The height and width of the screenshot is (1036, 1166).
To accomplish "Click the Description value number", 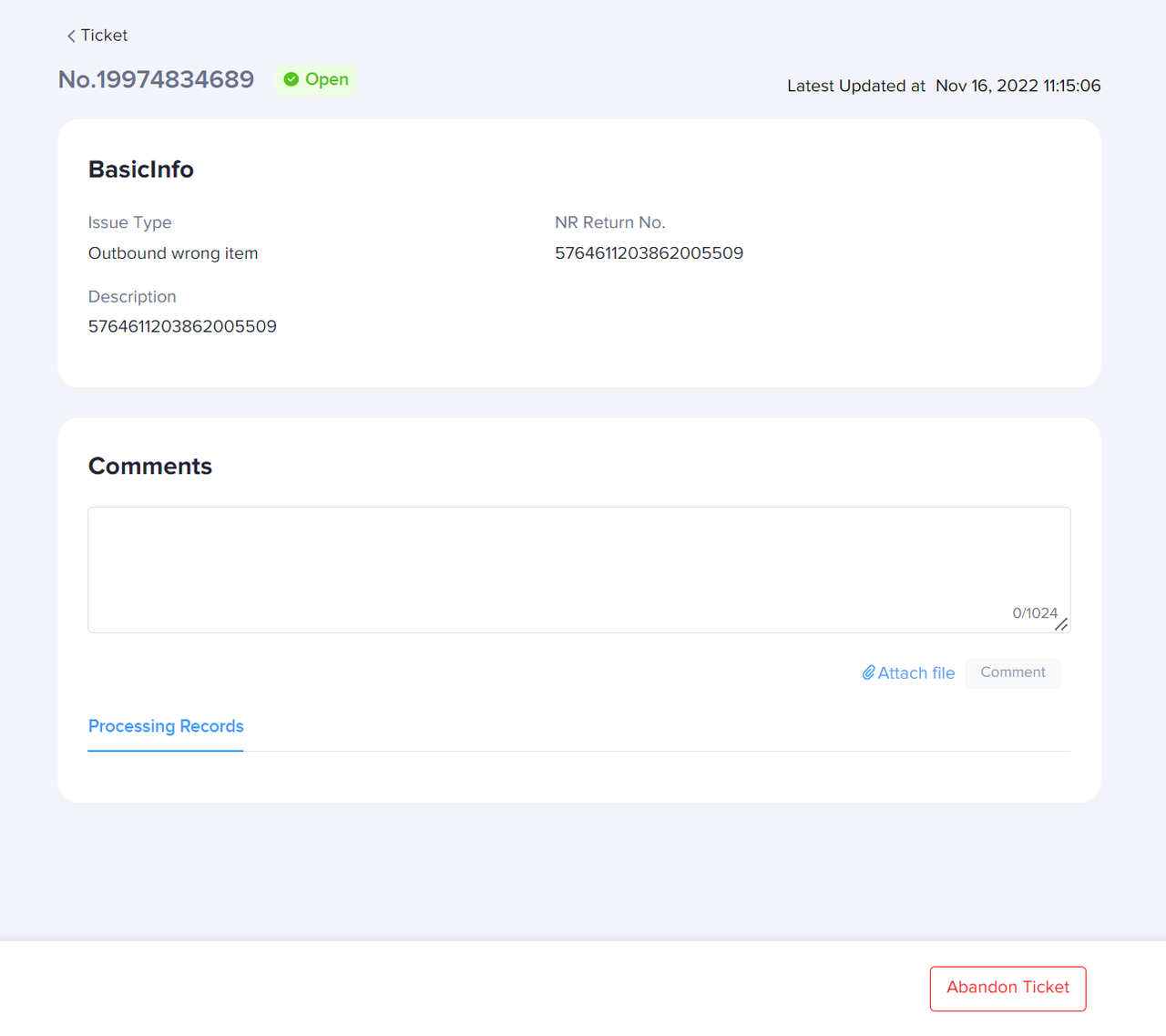I will [x=182, y=326].
